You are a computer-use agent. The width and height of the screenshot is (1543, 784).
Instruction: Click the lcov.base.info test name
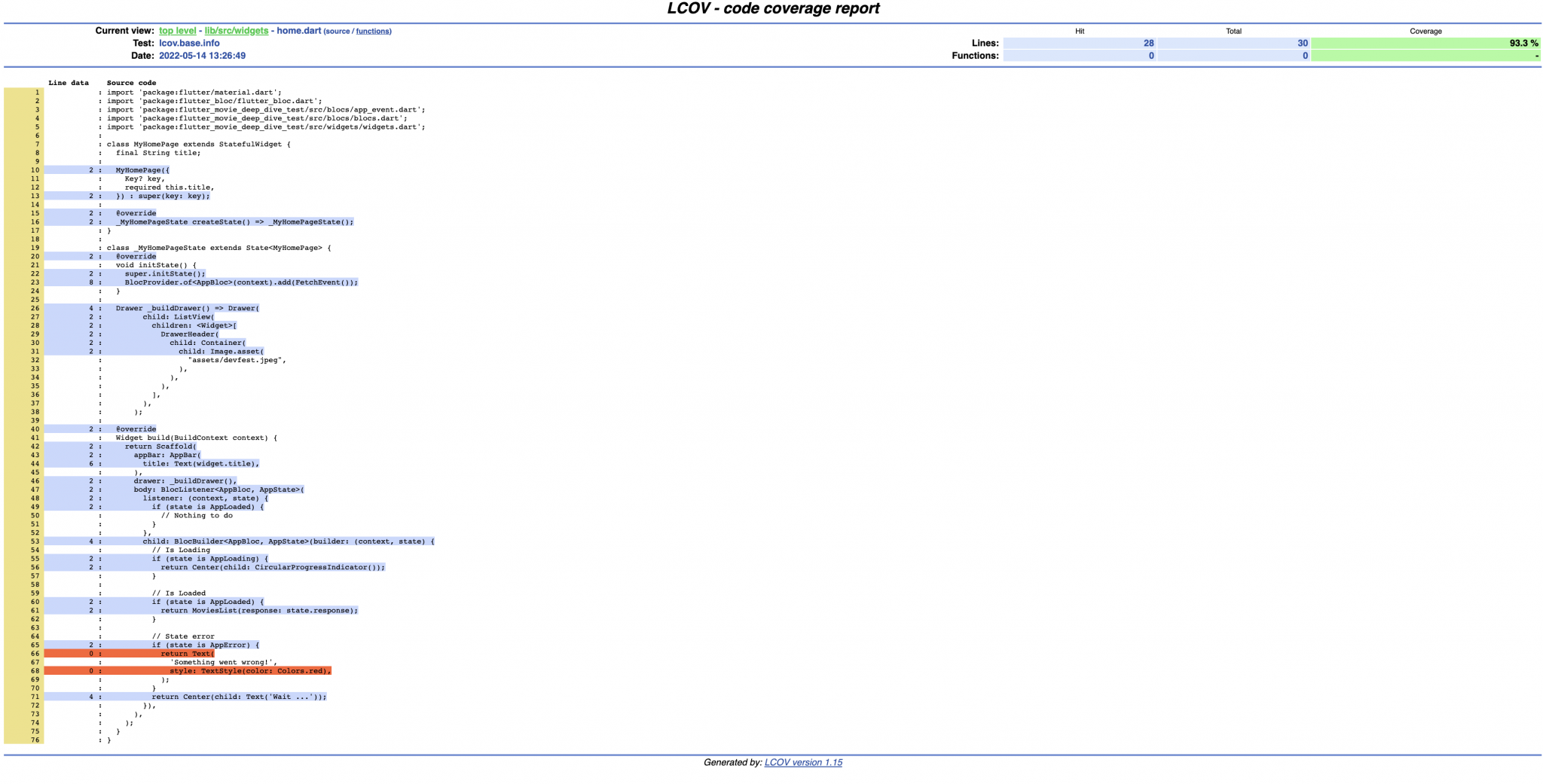tap(189, 44)
